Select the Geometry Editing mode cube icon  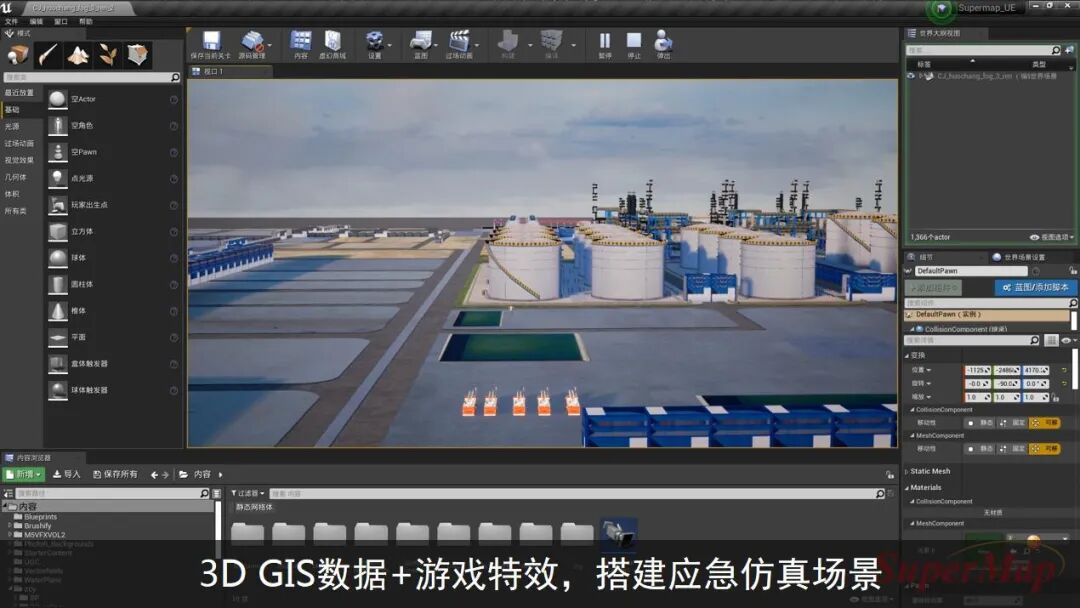pos(138,54)
